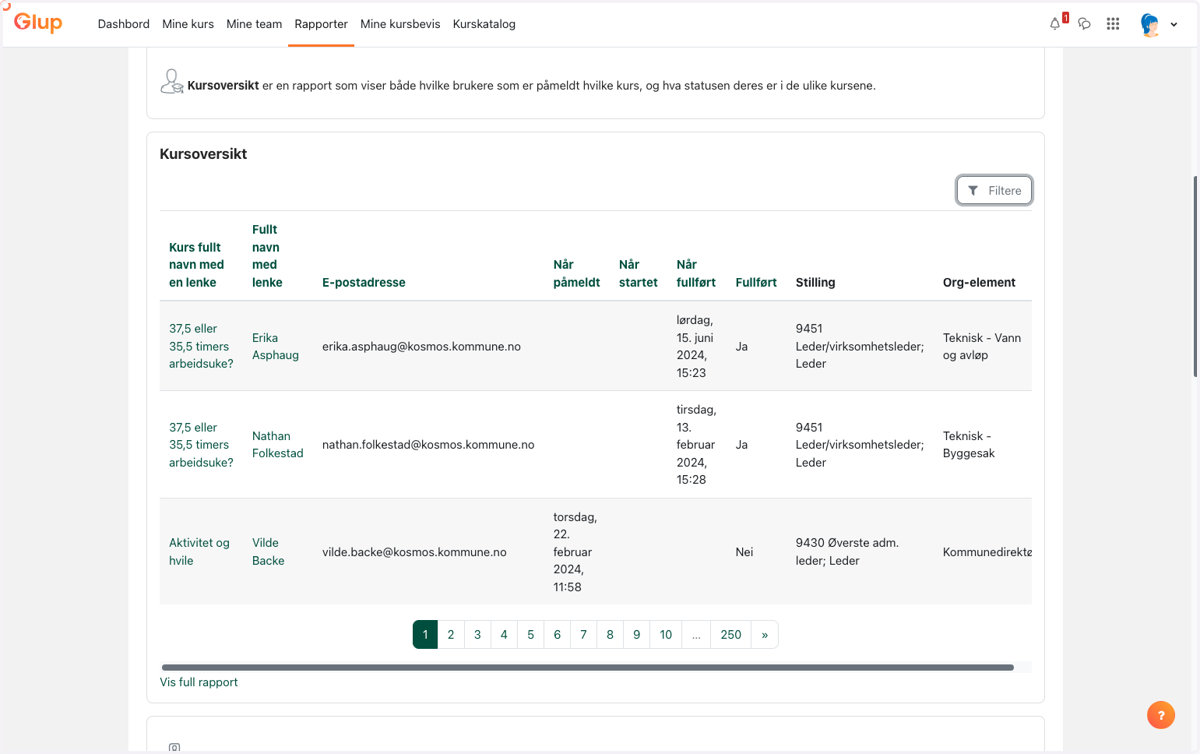The image size is (1200, 754).
Task: Sort by Når fullført column
Action: coord(696,274)
